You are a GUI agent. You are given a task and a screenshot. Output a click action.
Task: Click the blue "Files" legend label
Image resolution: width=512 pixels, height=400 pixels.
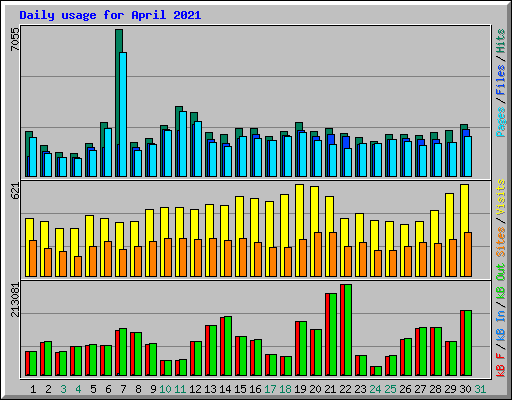[x=501, y=80]
